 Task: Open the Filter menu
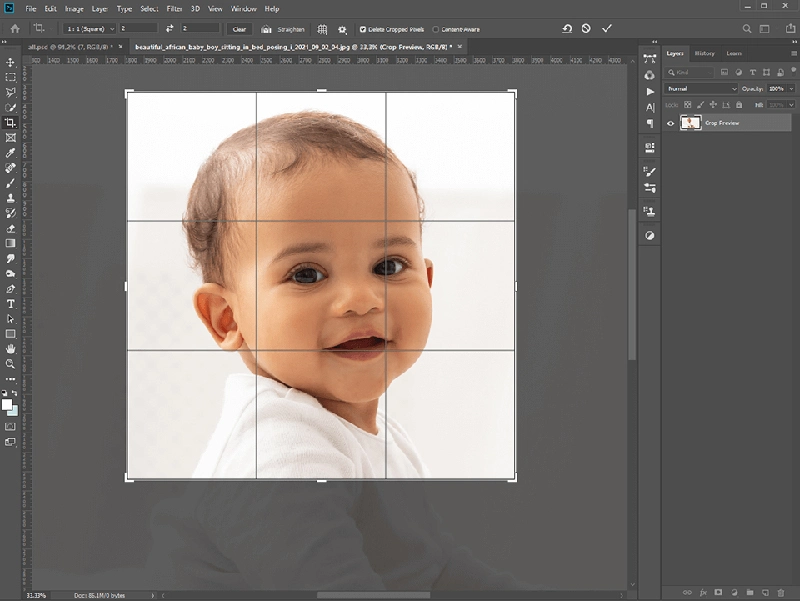pos(174,9)
